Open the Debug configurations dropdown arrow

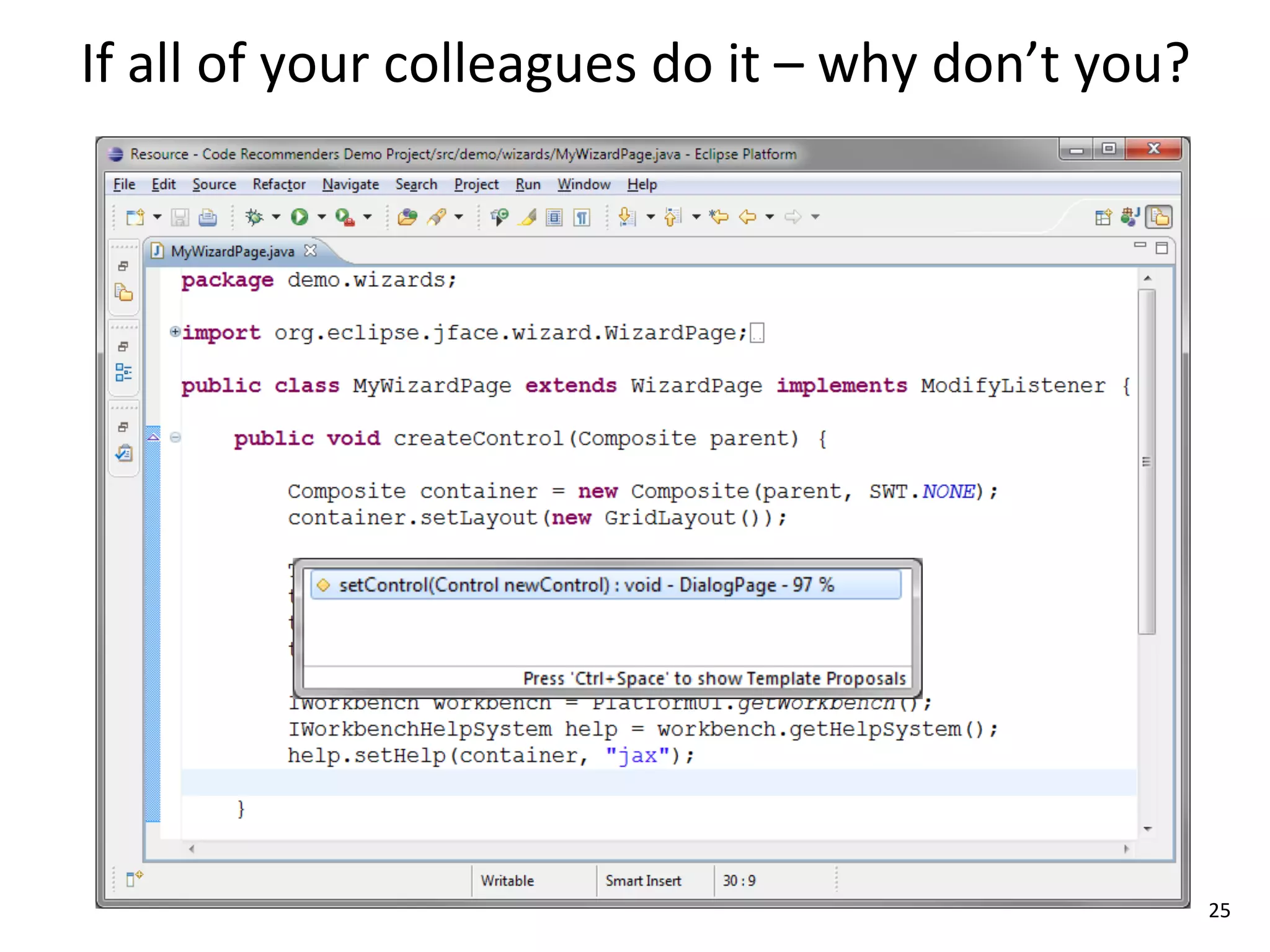pyautogui.click(x=276, y=217)
